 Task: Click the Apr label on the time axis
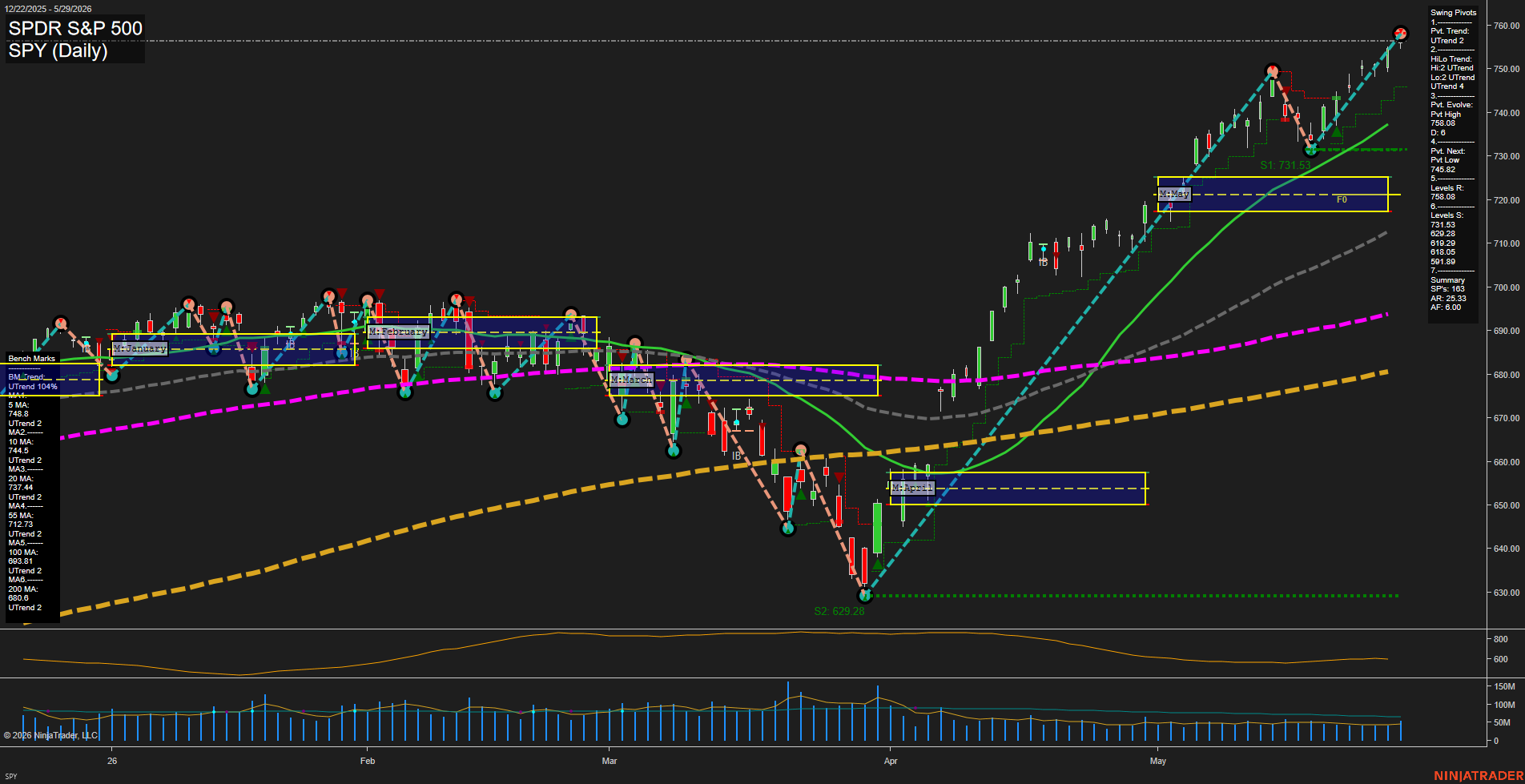891,761
